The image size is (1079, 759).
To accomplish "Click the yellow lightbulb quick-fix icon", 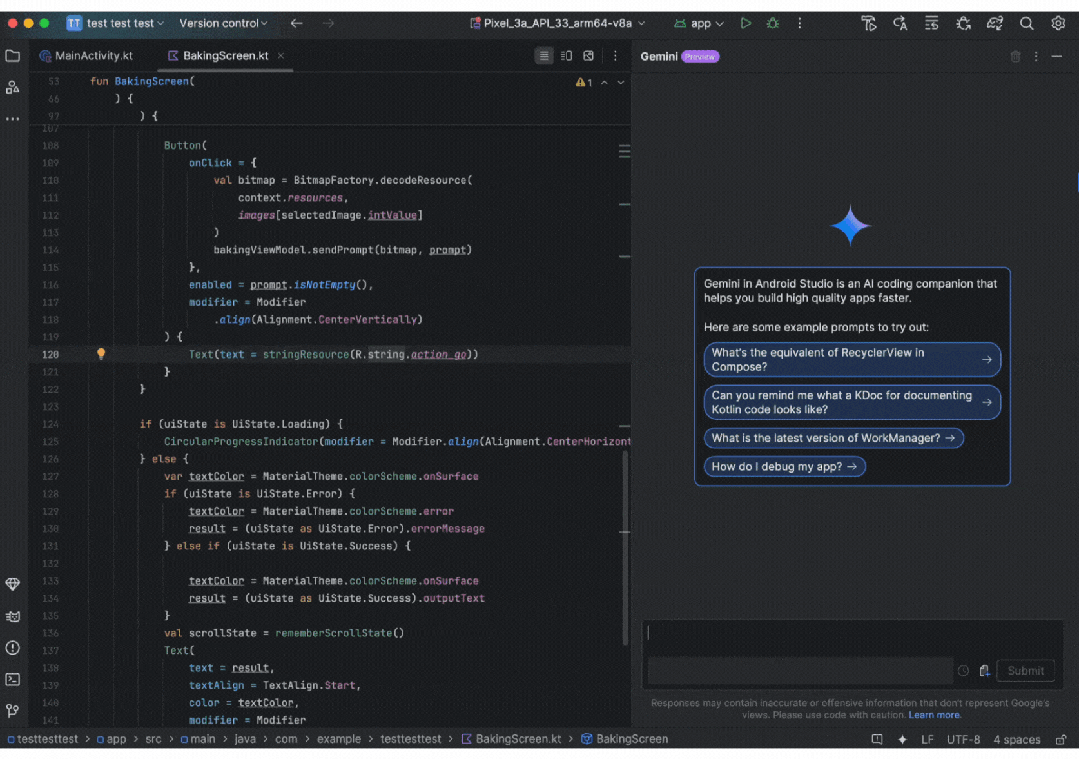I will tap(101, 354).
